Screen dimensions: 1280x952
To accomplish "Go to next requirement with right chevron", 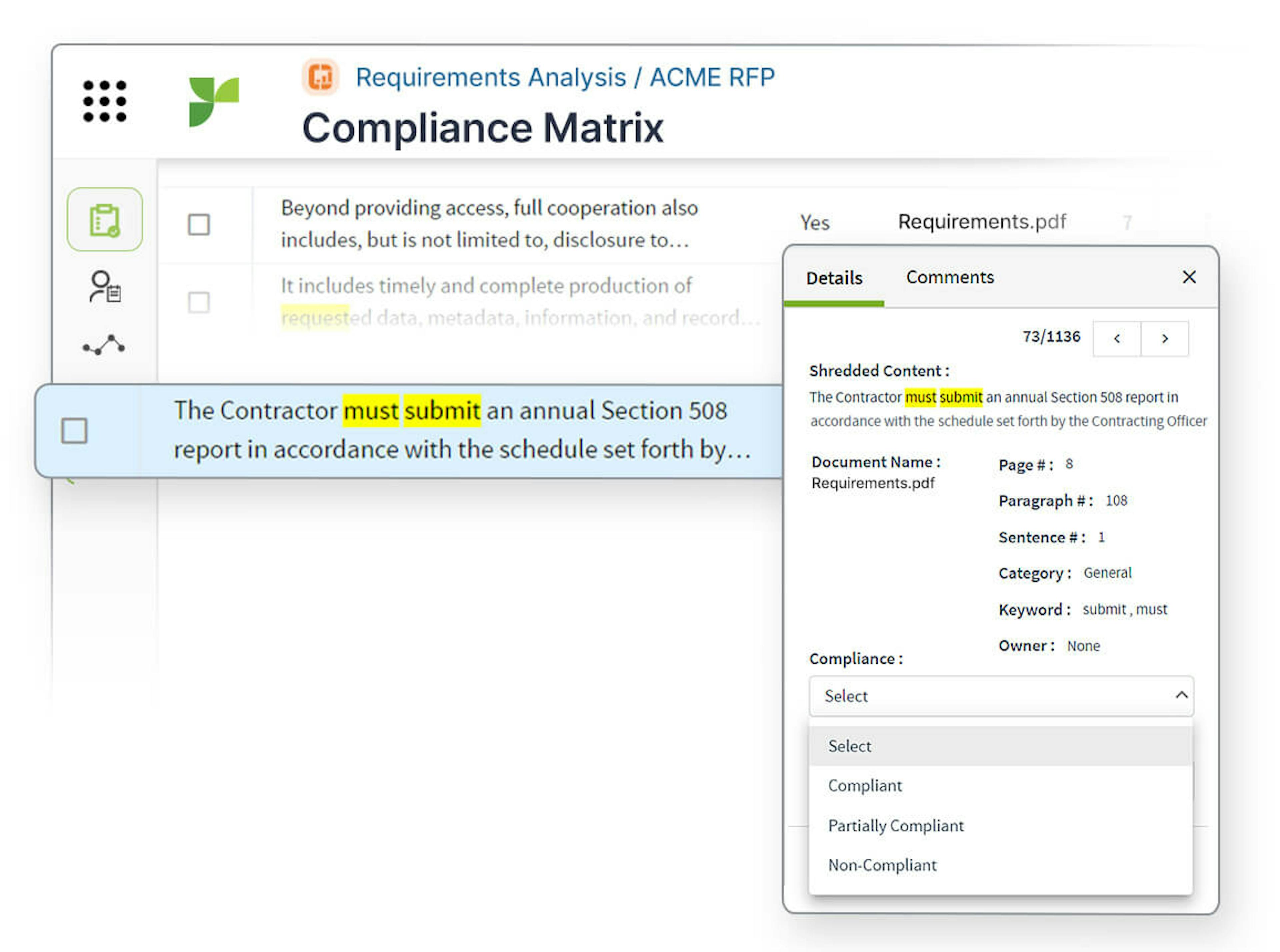I will (x=1165, y=339).
